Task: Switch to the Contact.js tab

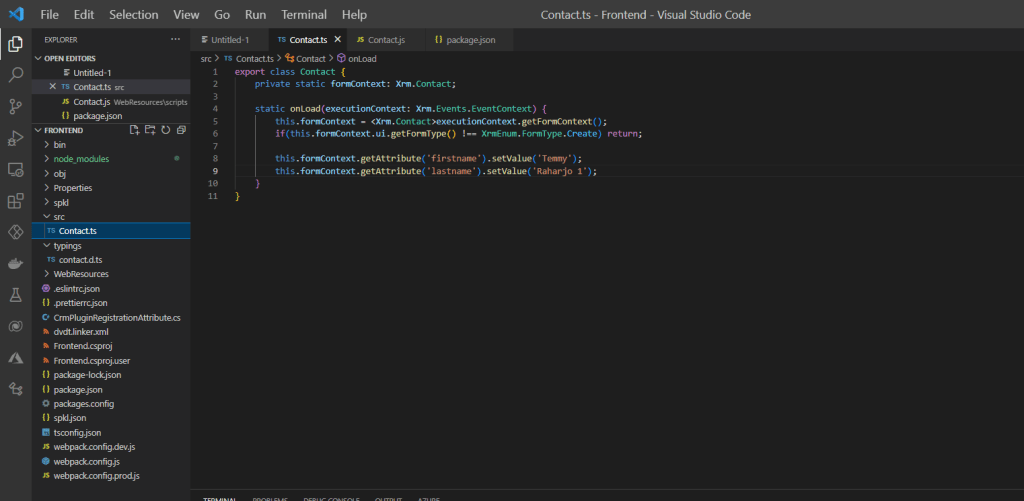Action: (386, 40)
